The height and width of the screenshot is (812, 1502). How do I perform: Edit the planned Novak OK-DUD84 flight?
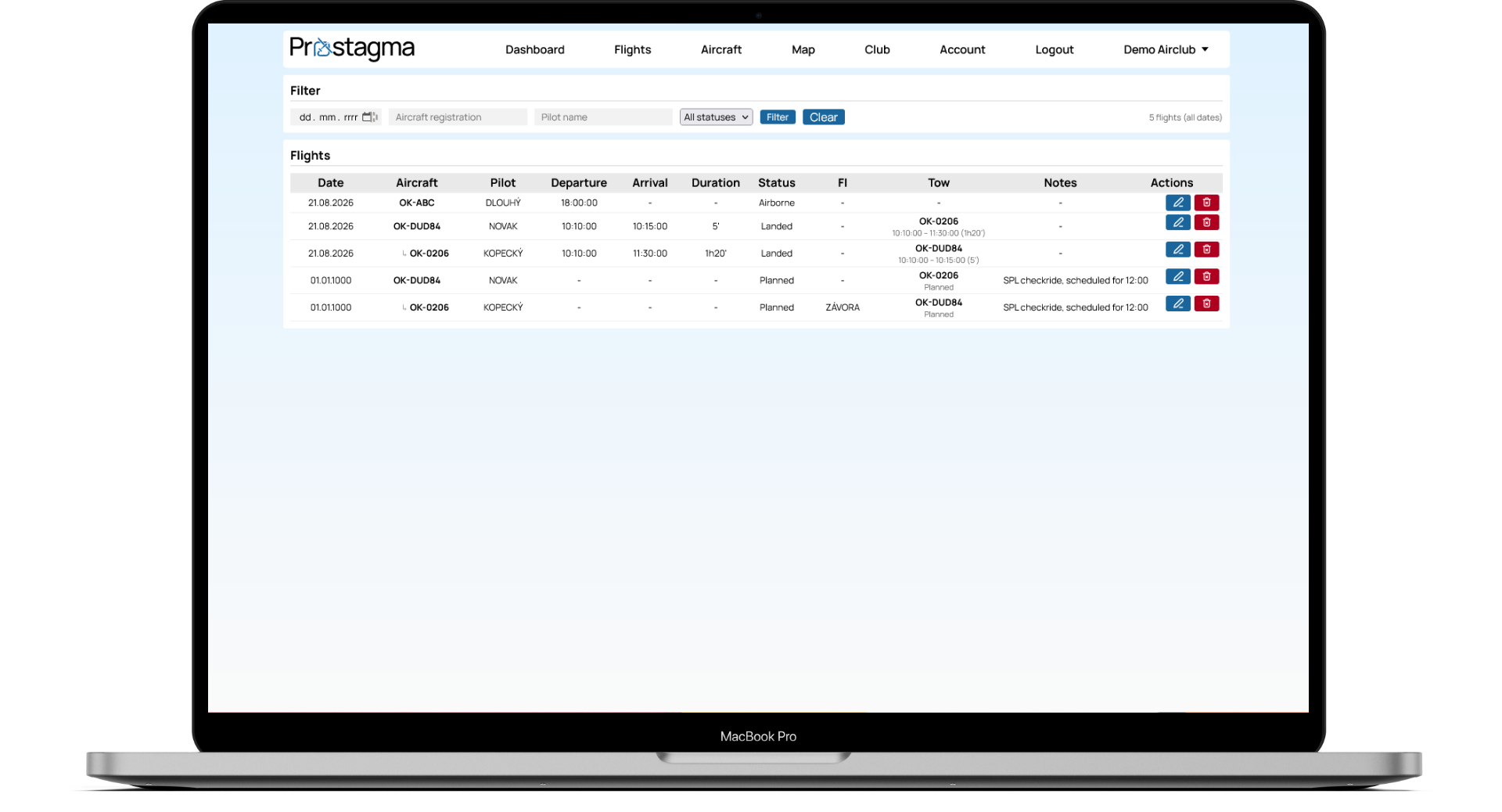(1177, 276)
